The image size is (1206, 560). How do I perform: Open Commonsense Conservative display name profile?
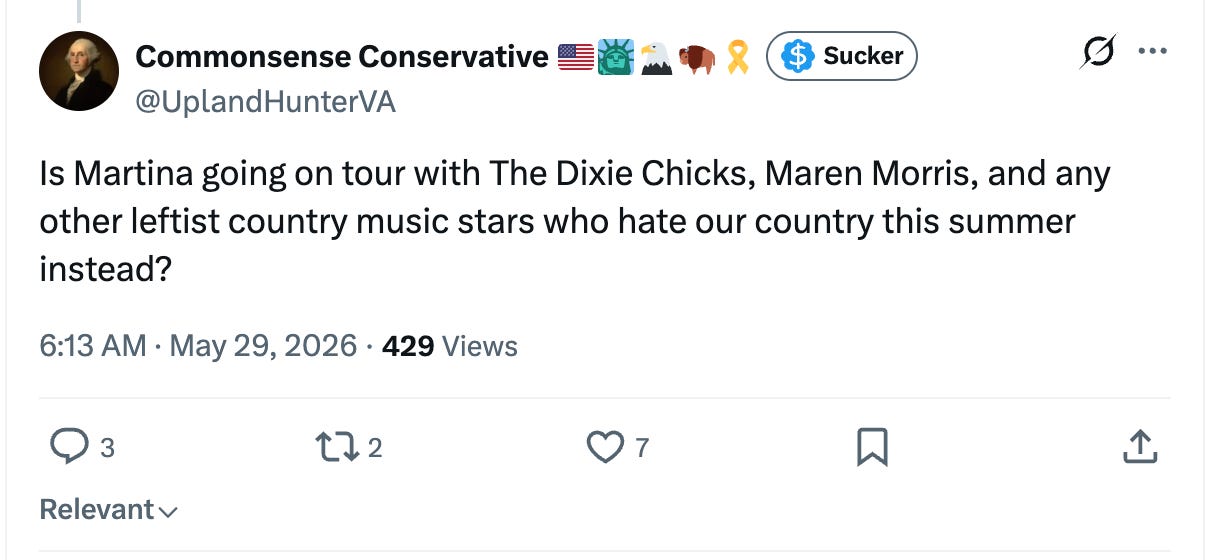coord(342,57)
